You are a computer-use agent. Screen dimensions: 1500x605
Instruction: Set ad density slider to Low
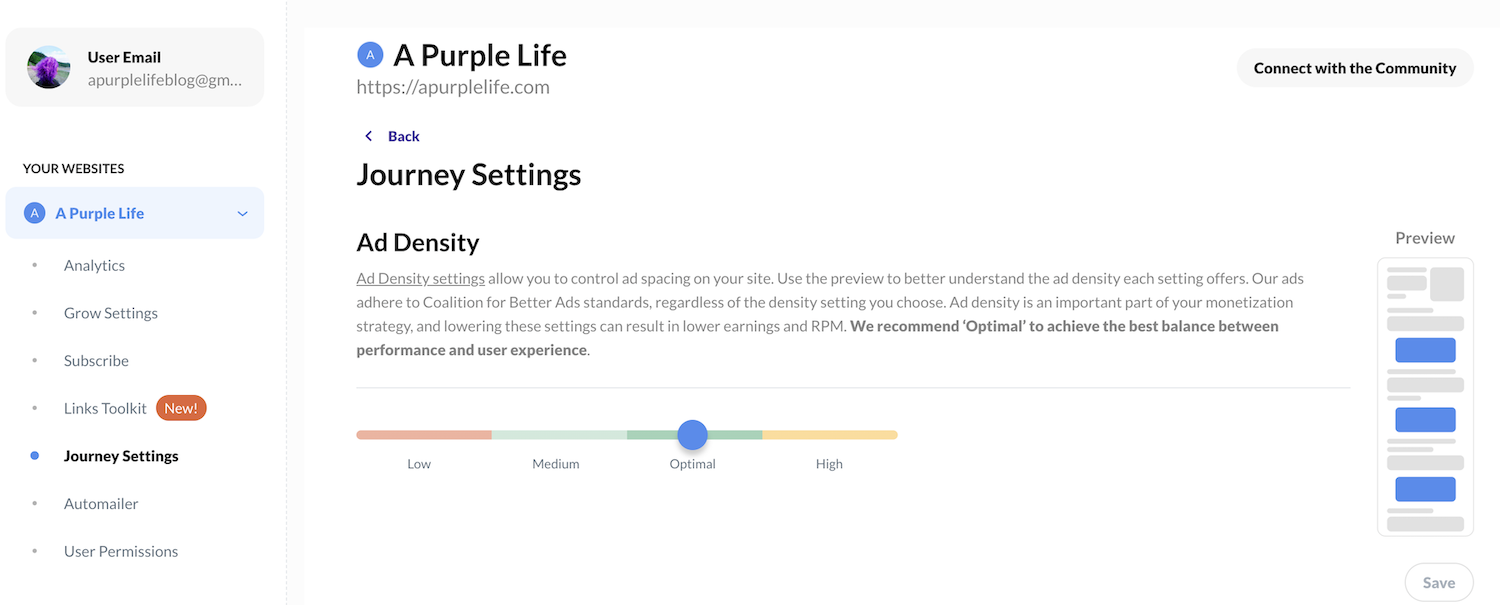coord(423,435)
